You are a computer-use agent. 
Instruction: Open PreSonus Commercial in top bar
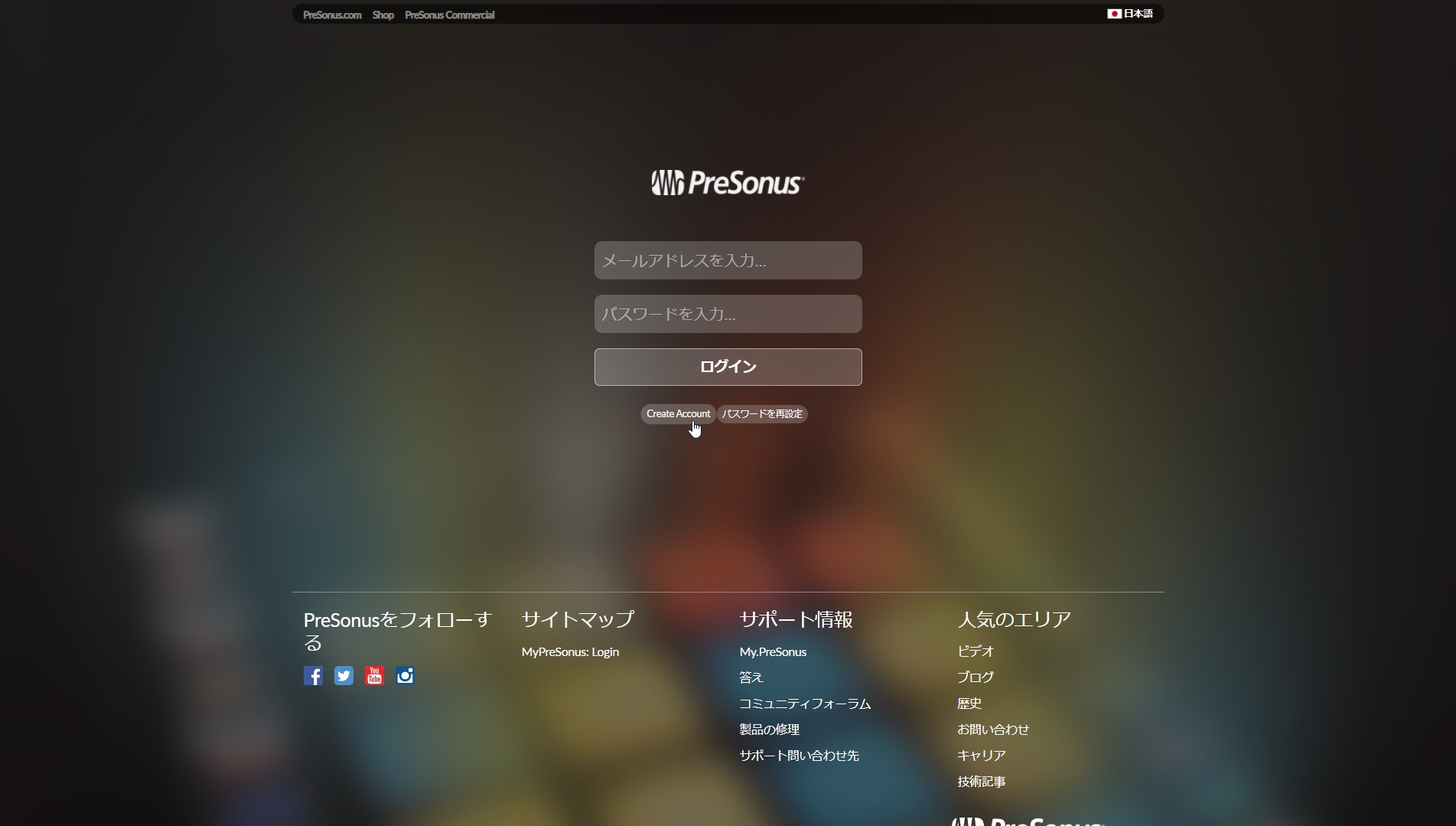coord(450,15)
